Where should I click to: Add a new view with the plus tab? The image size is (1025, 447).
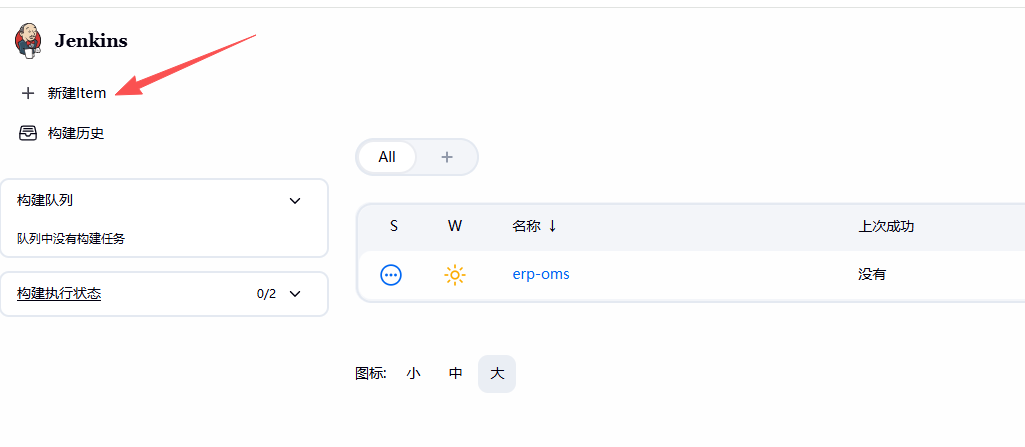pyautogui.click(x=446, y=157)
